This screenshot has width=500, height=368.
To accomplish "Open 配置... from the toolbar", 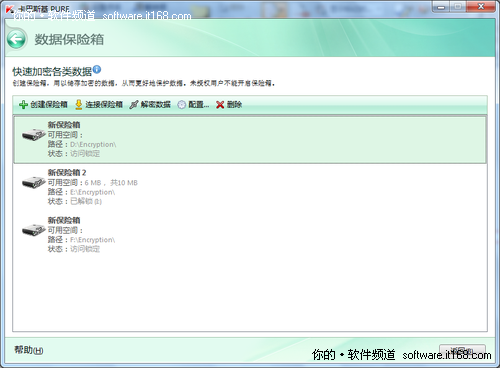I will [199, 105].
